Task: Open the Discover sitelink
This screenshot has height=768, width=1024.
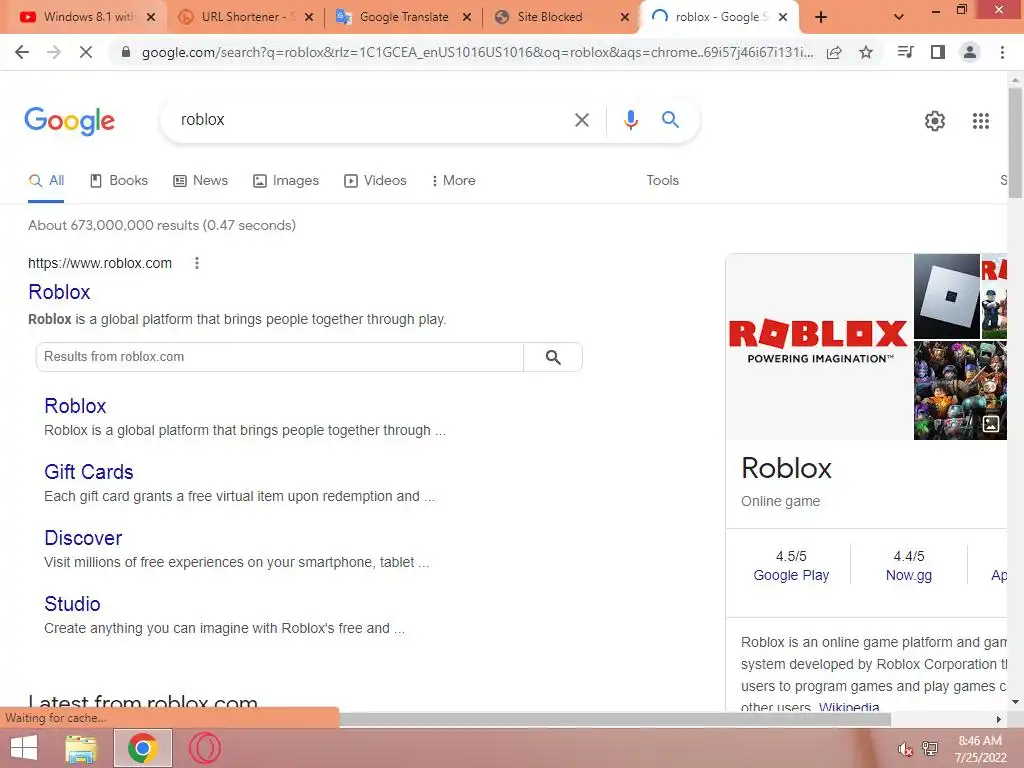Action: tap(83, 537)
